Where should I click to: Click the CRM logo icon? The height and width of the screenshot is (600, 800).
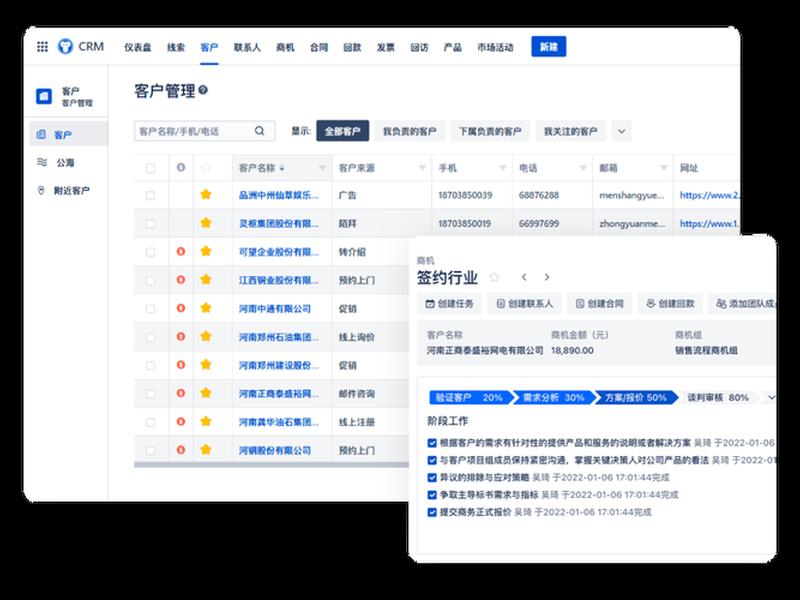pos(65,46)
